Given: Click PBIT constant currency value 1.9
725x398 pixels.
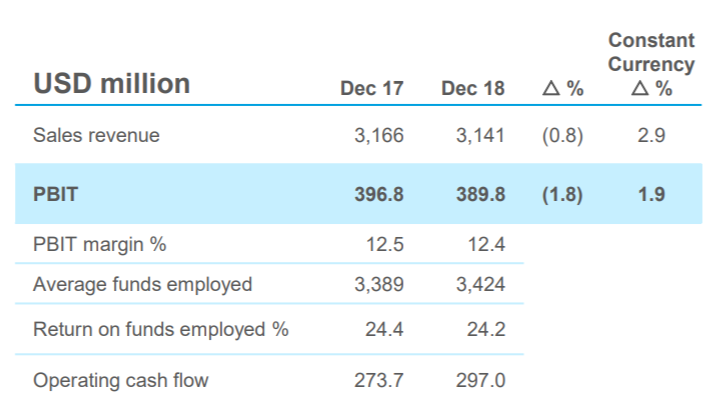Looking at the screenshot, I should pyautogui.click(x=651, y=194).
